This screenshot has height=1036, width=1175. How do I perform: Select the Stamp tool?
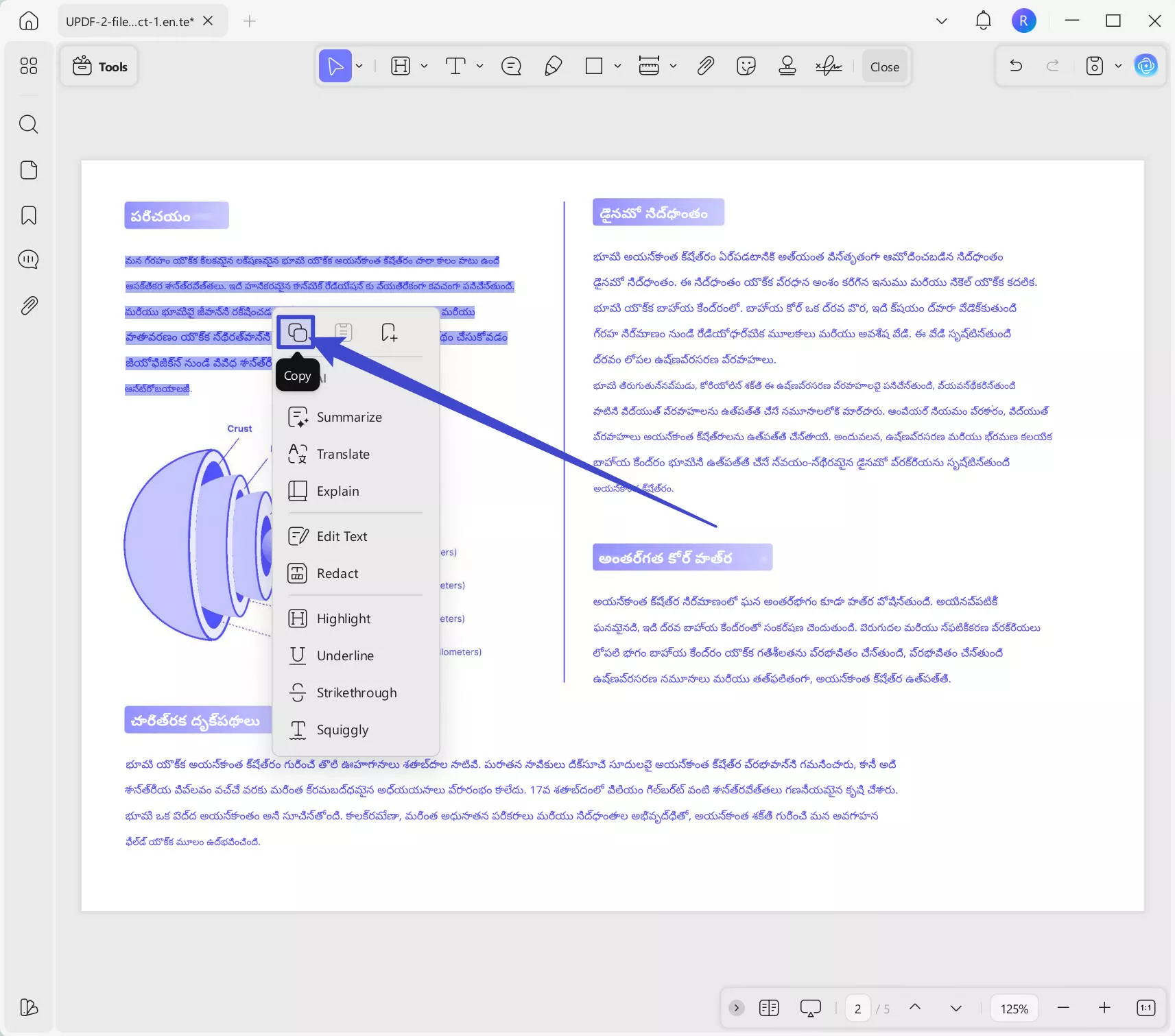[x=787, y=66]
